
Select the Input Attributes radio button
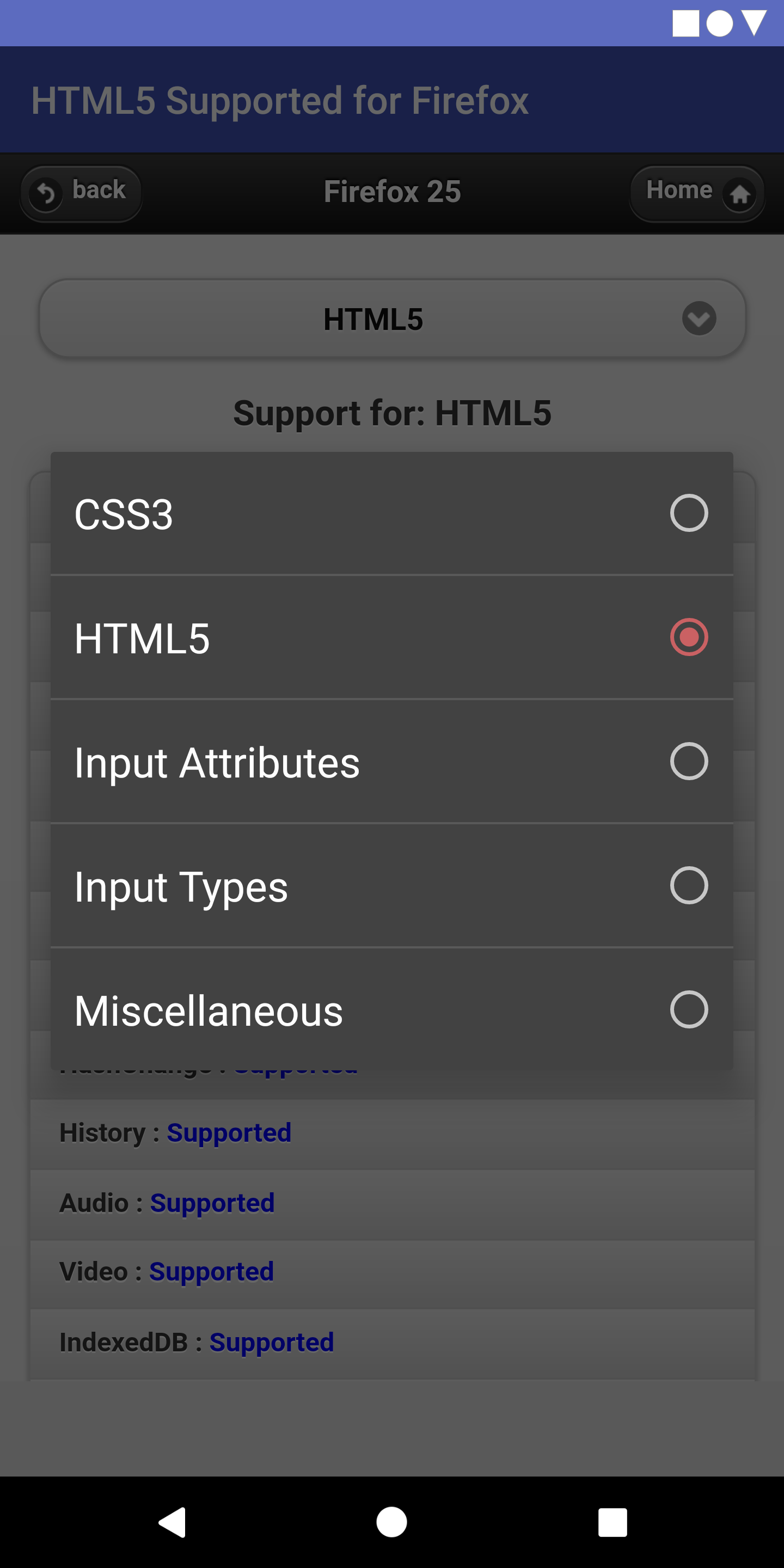point(688,761)
